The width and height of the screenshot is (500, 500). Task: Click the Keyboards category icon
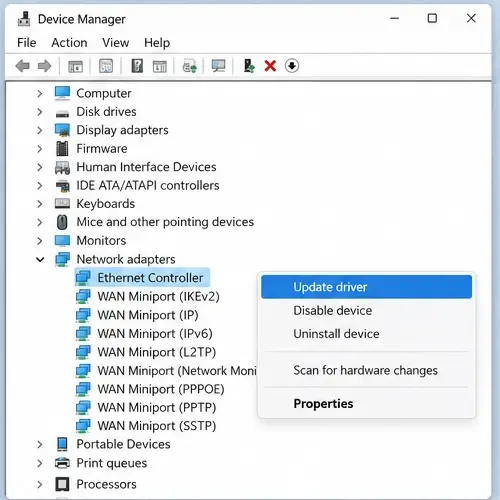click(x=62, y=203)
